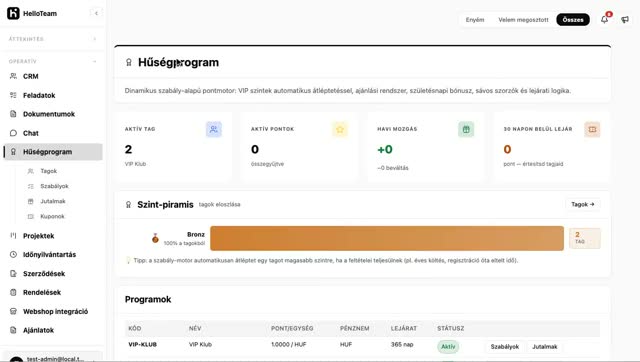Click the Chat bubble icon

coord(13,133)
